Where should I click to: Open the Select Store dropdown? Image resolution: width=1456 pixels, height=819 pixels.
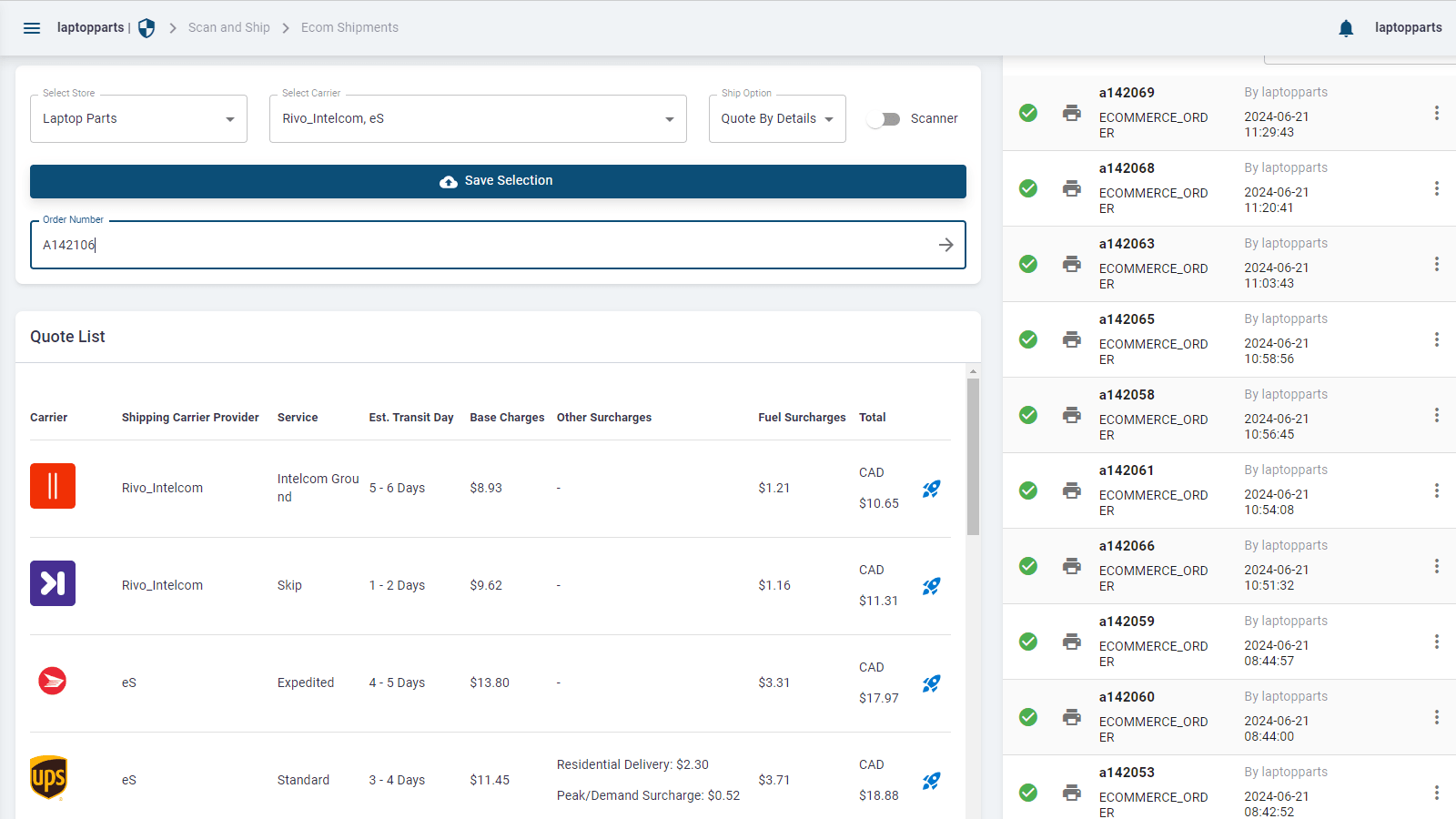click(138, 119)
